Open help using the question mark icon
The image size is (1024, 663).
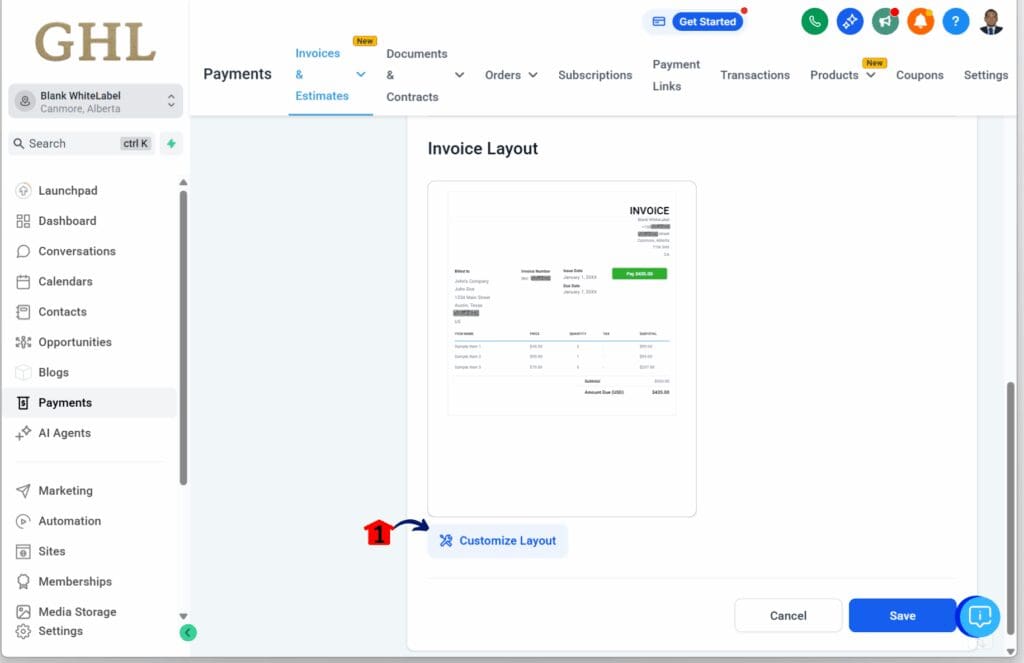(955, 20)
